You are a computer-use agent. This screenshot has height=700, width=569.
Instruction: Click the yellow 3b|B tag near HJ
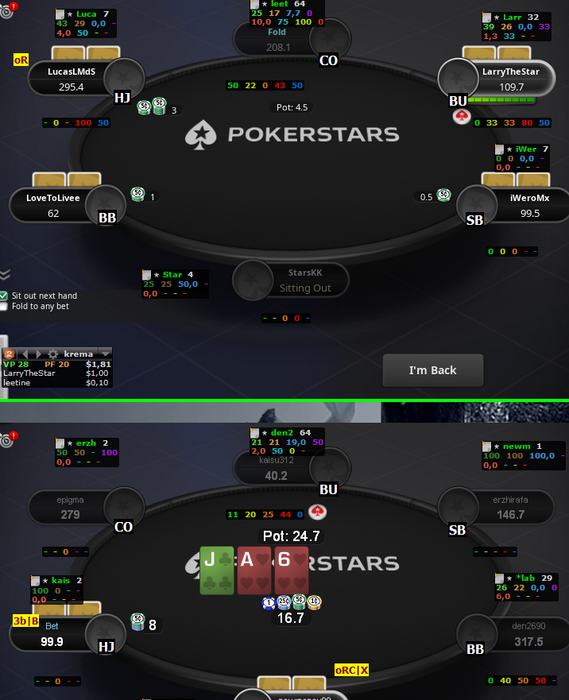click(x=26, y=621)
